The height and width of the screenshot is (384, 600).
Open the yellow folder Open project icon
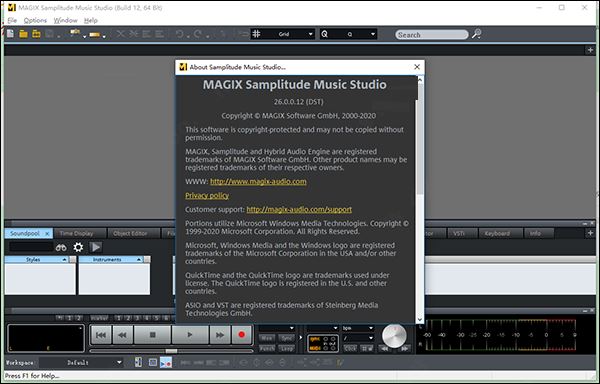click(23, 34)
